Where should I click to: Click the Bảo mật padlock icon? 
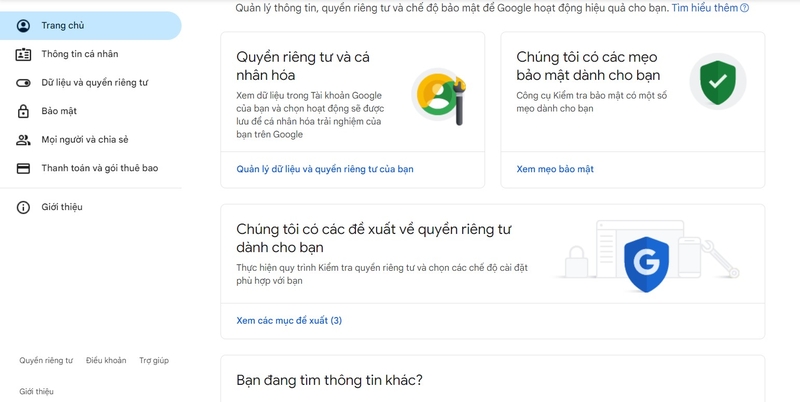point(23,111)
